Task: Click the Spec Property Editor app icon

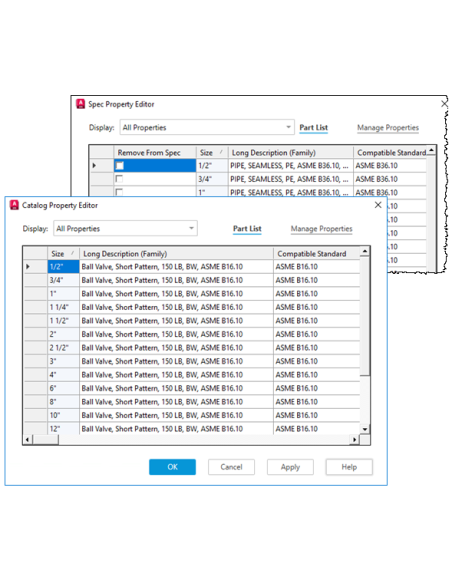Action: (x=80, y=104)
